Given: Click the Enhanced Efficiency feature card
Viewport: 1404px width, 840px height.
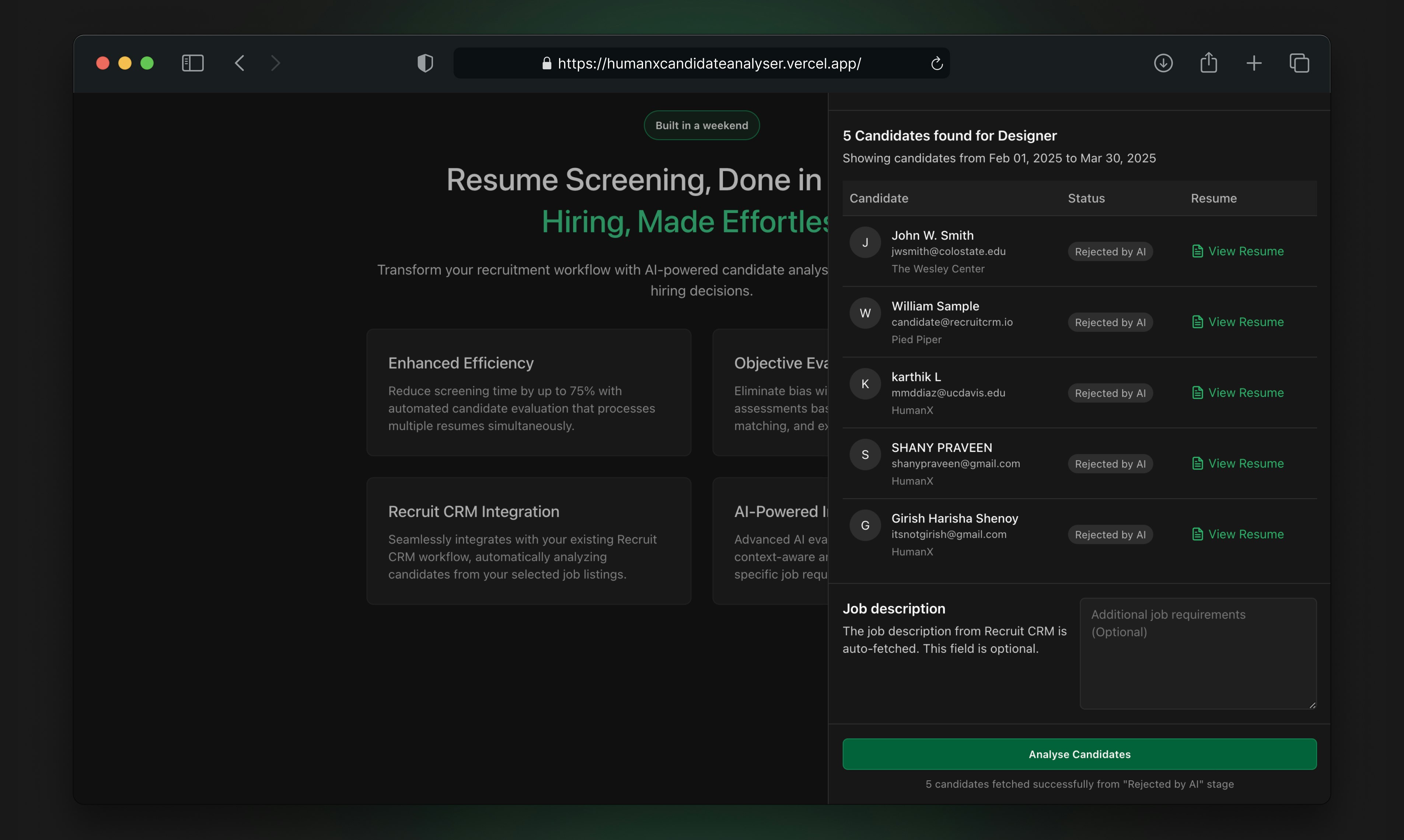Looking at the screenshot, I should (x=528, y=393).
